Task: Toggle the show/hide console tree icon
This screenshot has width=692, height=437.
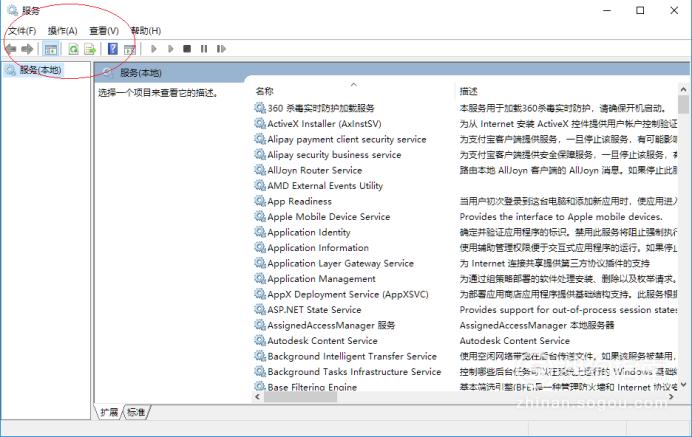Action: click(51, 49)
